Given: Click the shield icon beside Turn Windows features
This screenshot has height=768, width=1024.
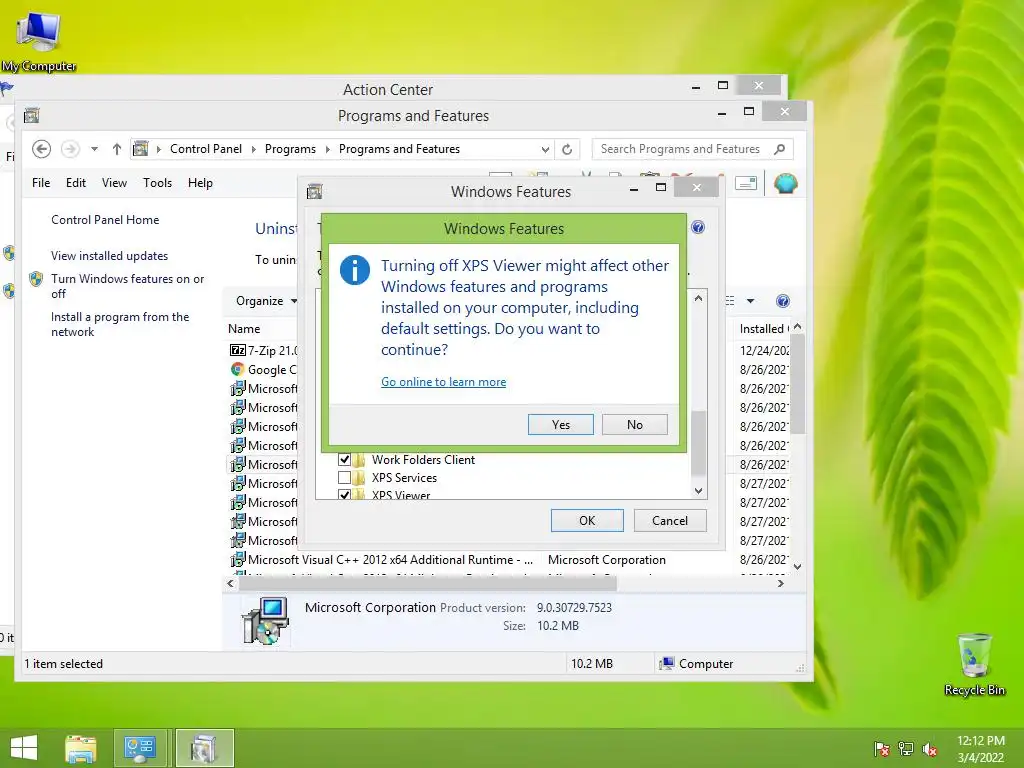Looking at the screenshot, I should point(36,280).
